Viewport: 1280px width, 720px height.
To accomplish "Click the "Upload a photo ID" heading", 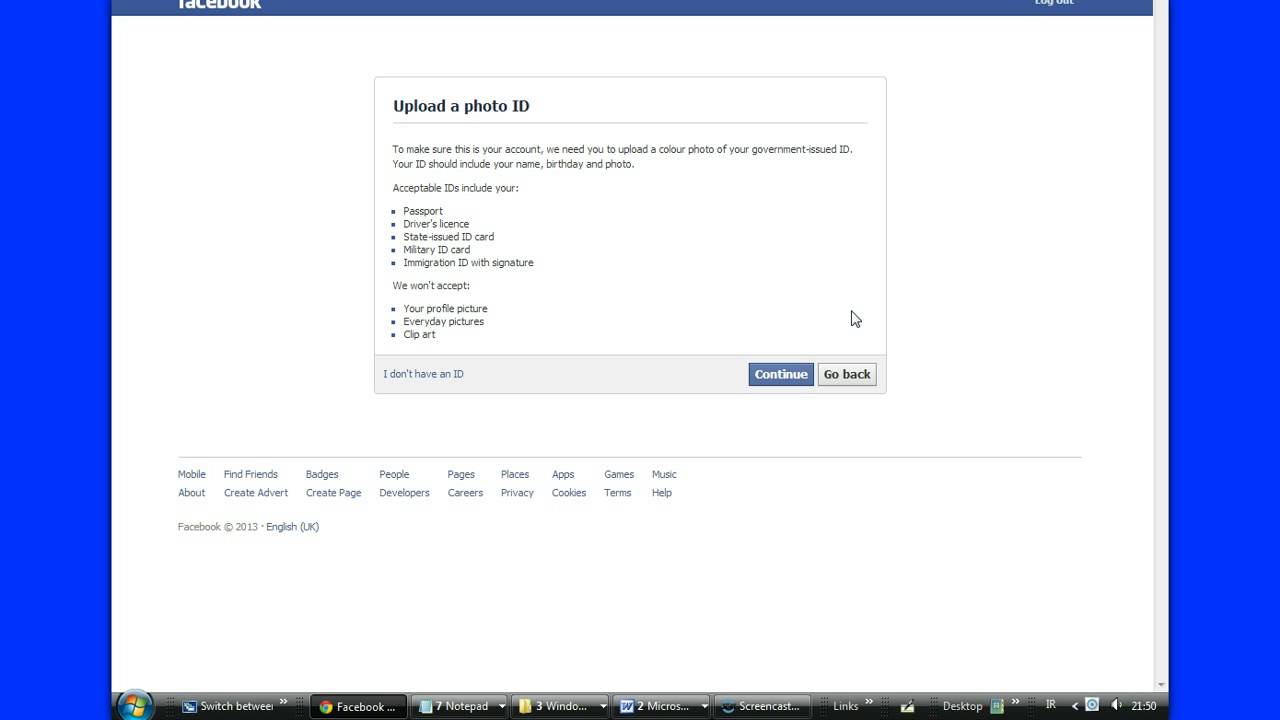I will click(461, 106).
